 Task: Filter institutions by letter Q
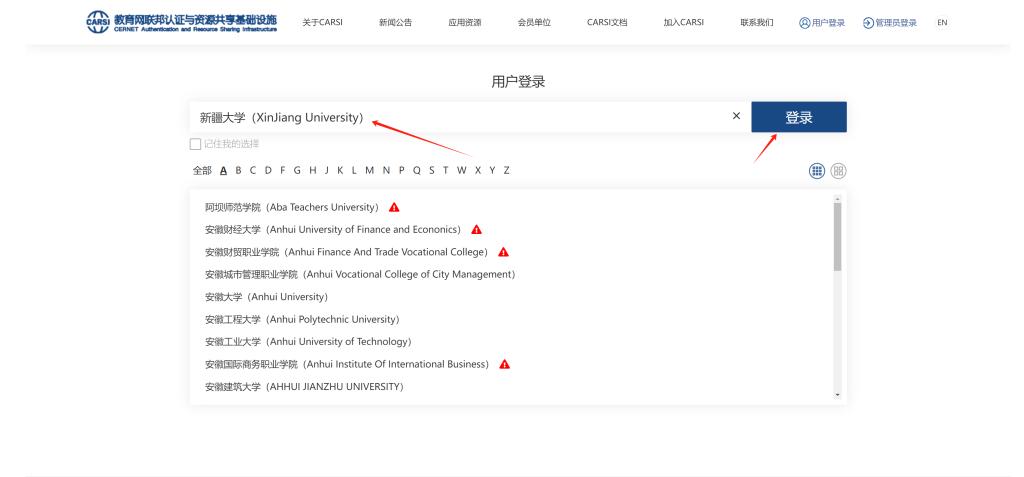417,171
